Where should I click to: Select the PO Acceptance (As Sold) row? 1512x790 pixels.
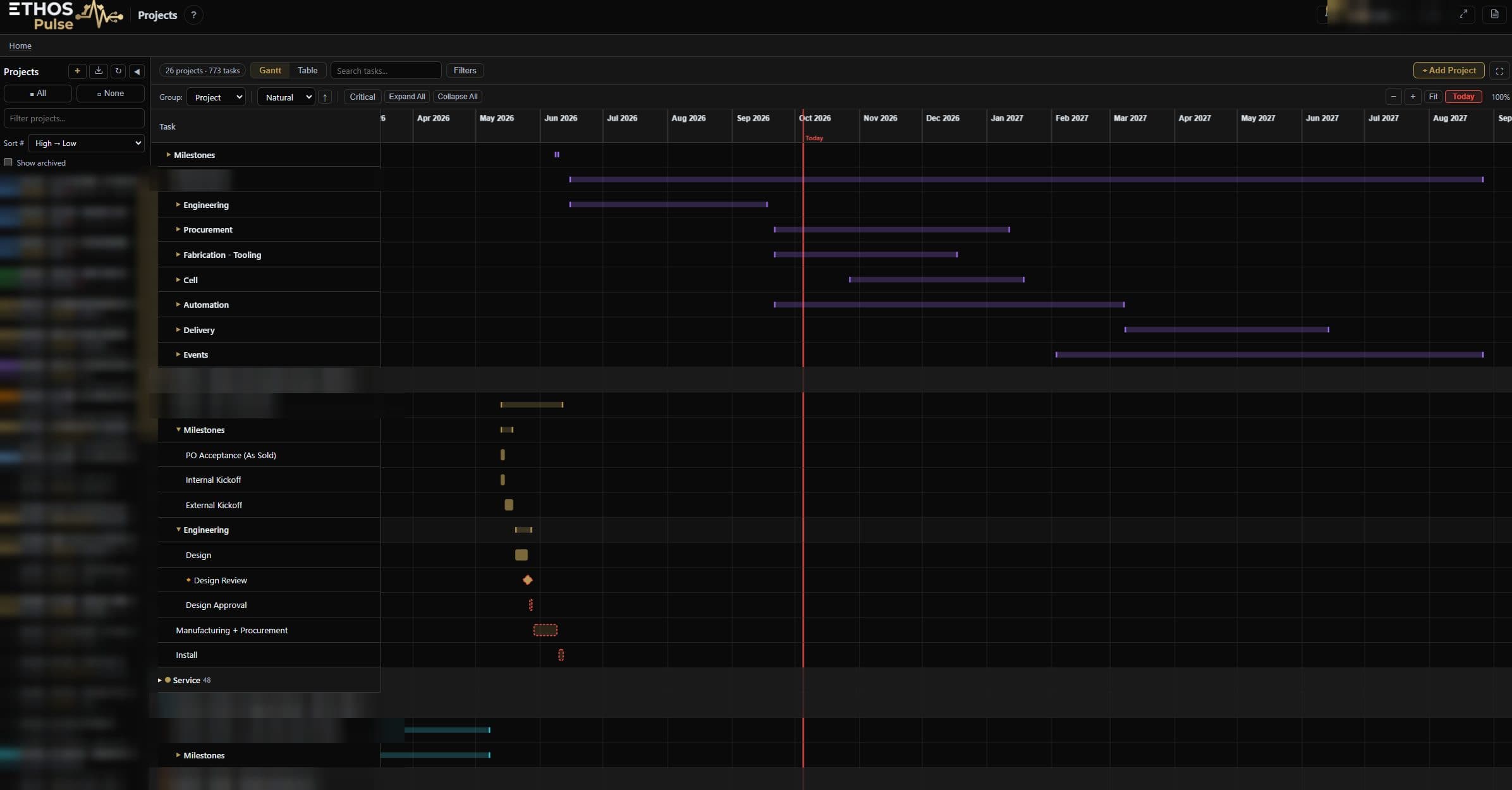tap(269, 455)
